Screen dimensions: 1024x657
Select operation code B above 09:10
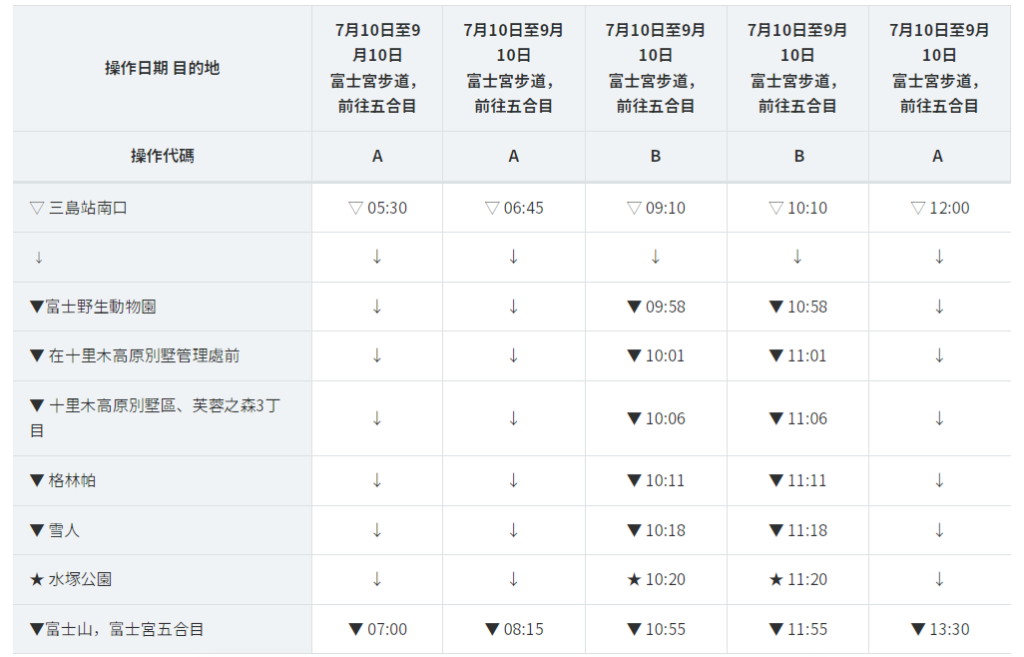656,156
